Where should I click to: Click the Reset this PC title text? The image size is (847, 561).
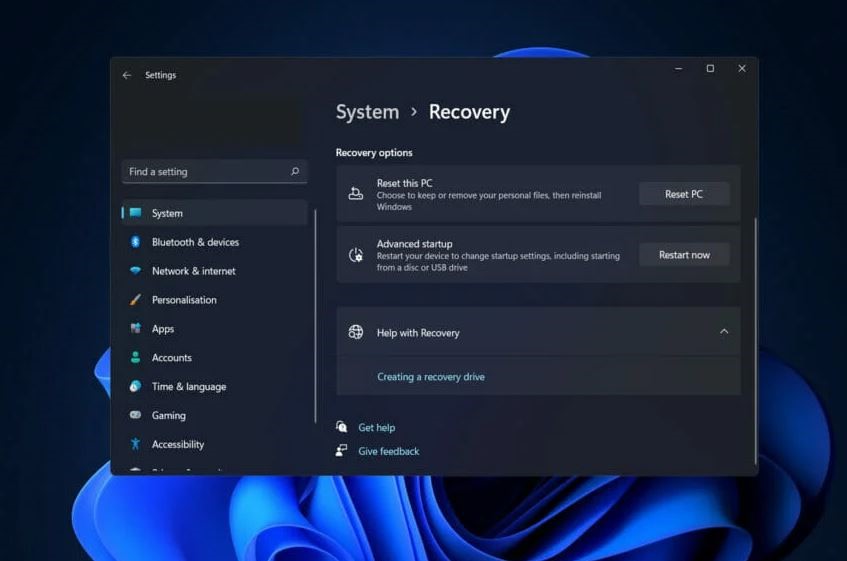pos(405,183)
